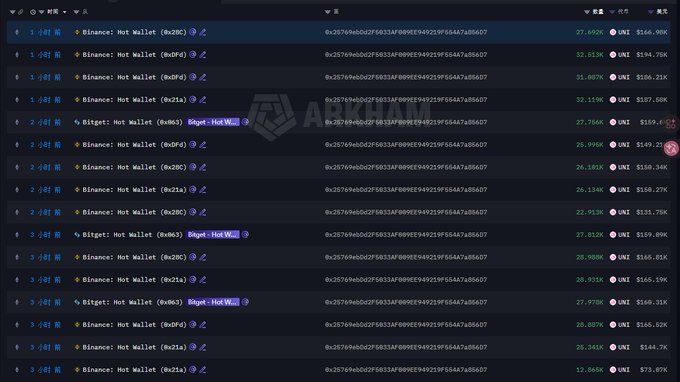Click the UNI token icon in the $166.98K row
This screenshot has width=680, height=382.
pos(613,32)
